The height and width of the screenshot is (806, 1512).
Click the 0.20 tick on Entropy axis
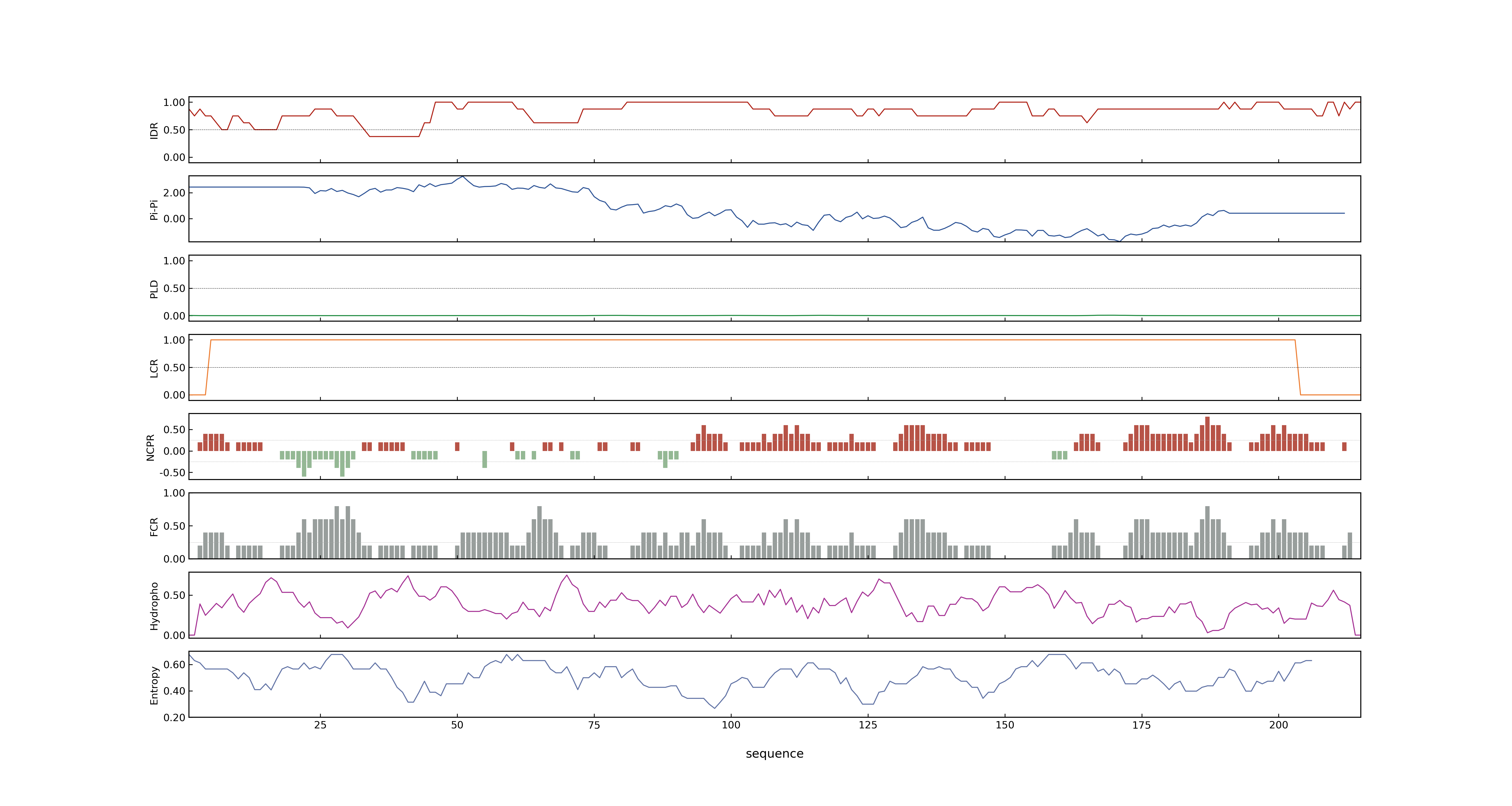tap(174, 717)
